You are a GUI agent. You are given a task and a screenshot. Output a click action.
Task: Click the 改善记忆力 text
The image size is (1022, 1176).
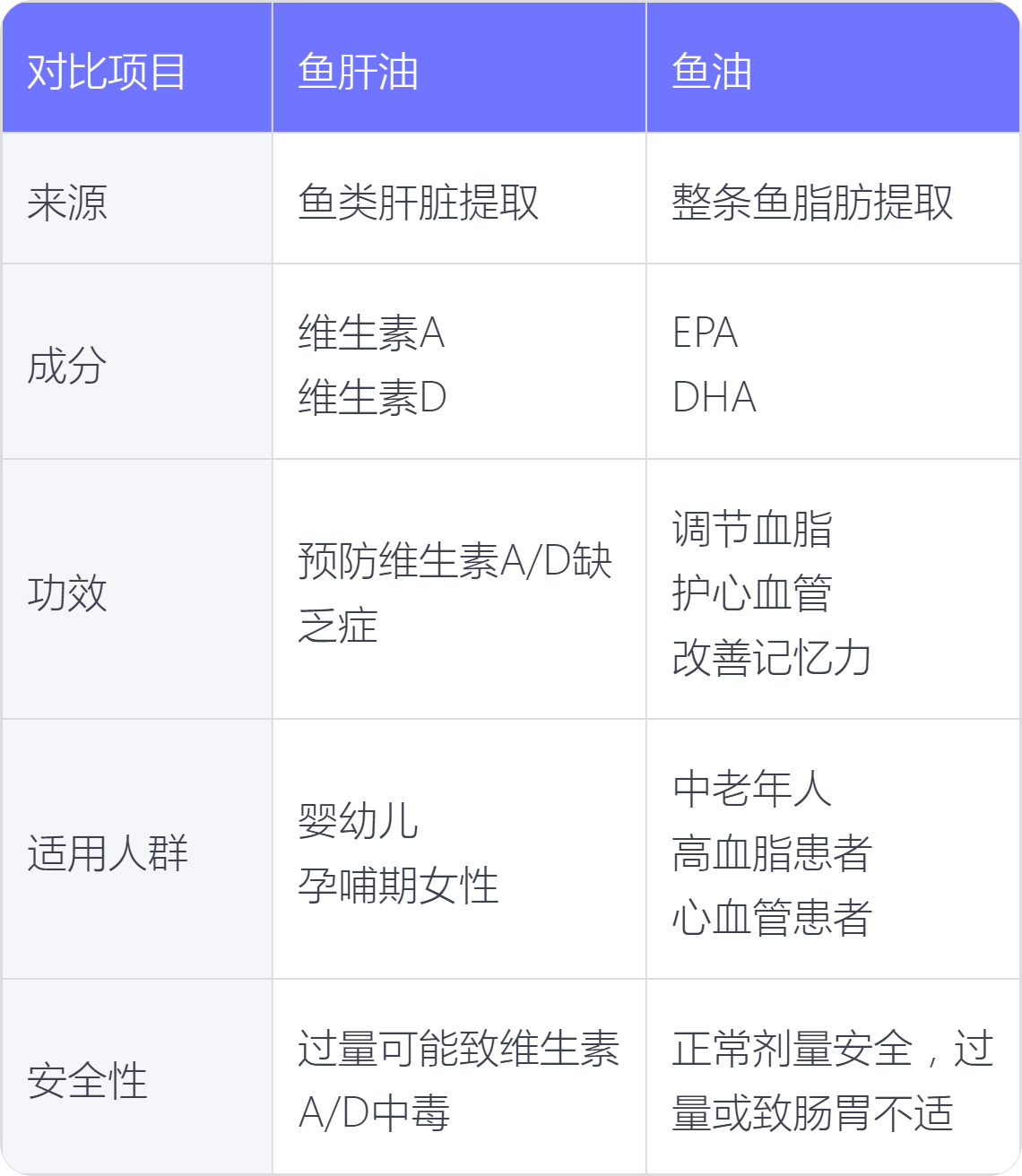point(772,658)
